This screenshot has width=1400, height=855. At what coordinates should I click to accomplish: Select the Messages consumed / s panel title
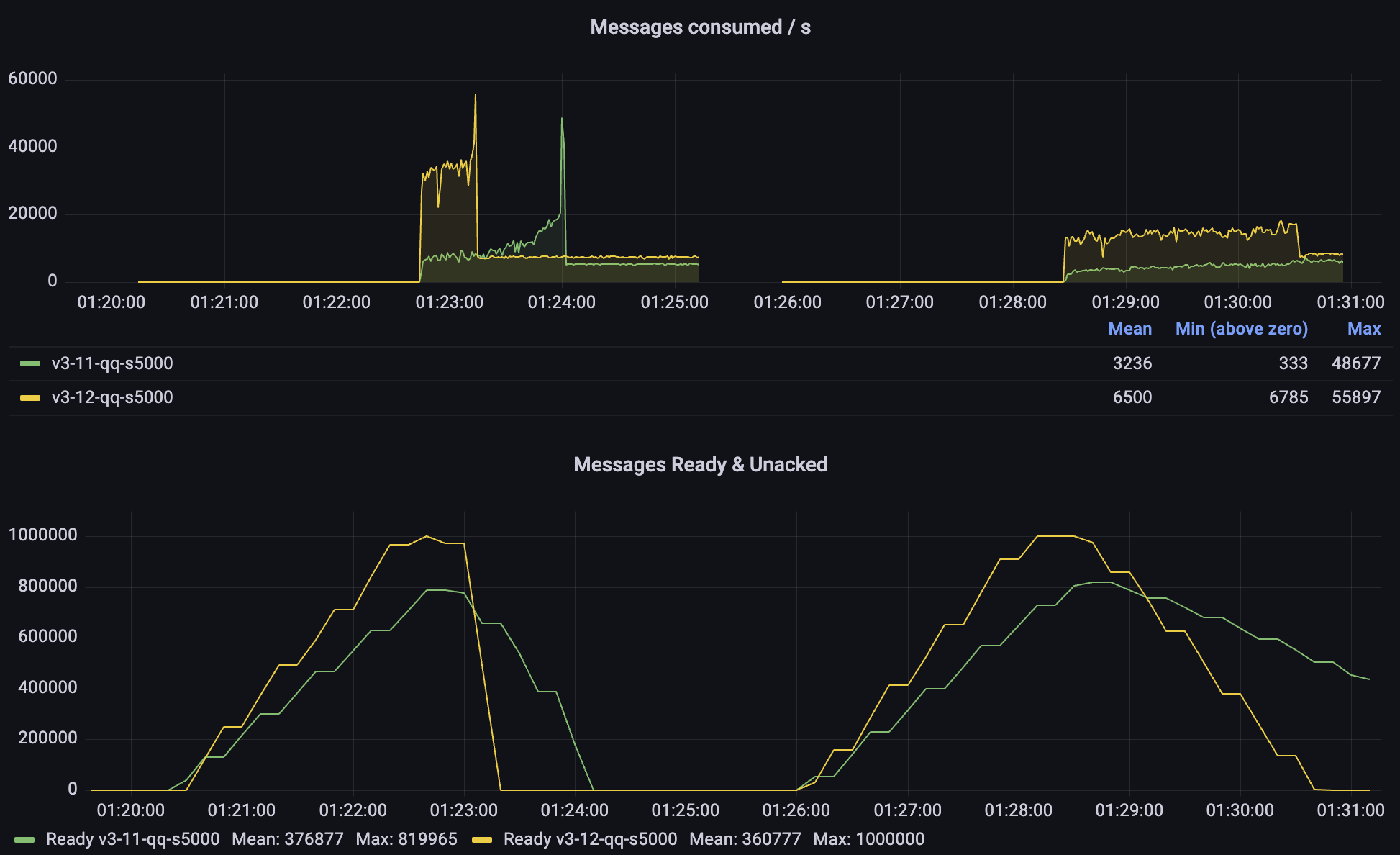[700, 27]
